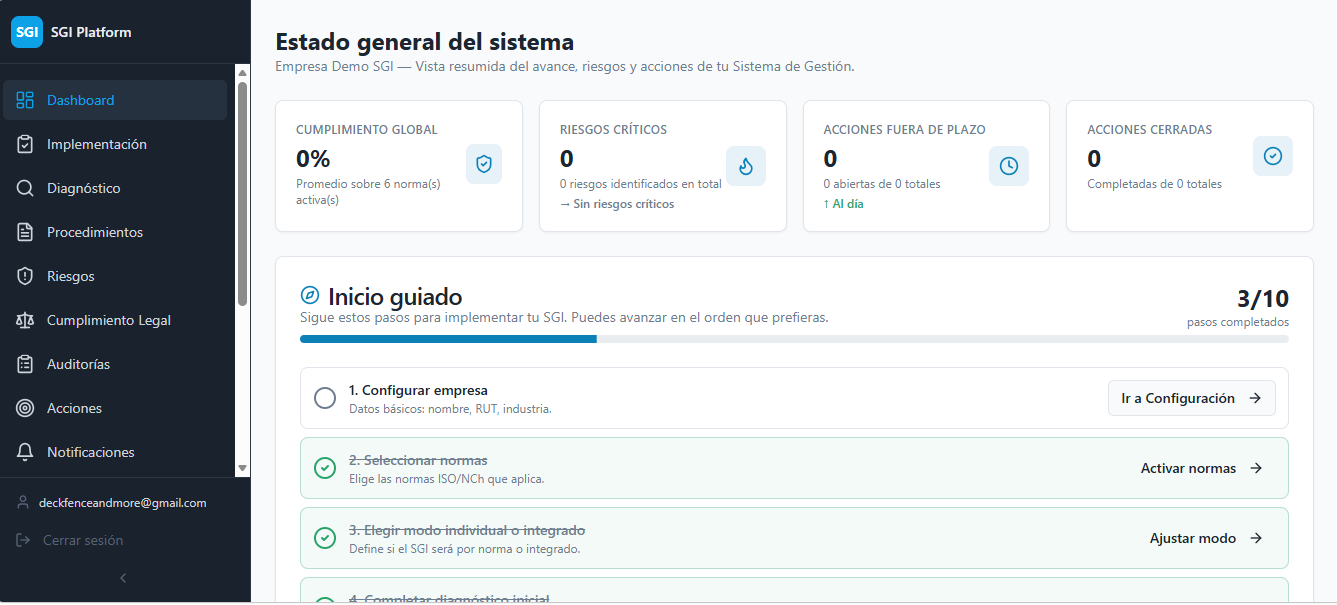The width and height of the screenshot is (1337, 605).
Task: Go to the Diagnóstico section
Action: pyautogui.click(x=115, y=188)
